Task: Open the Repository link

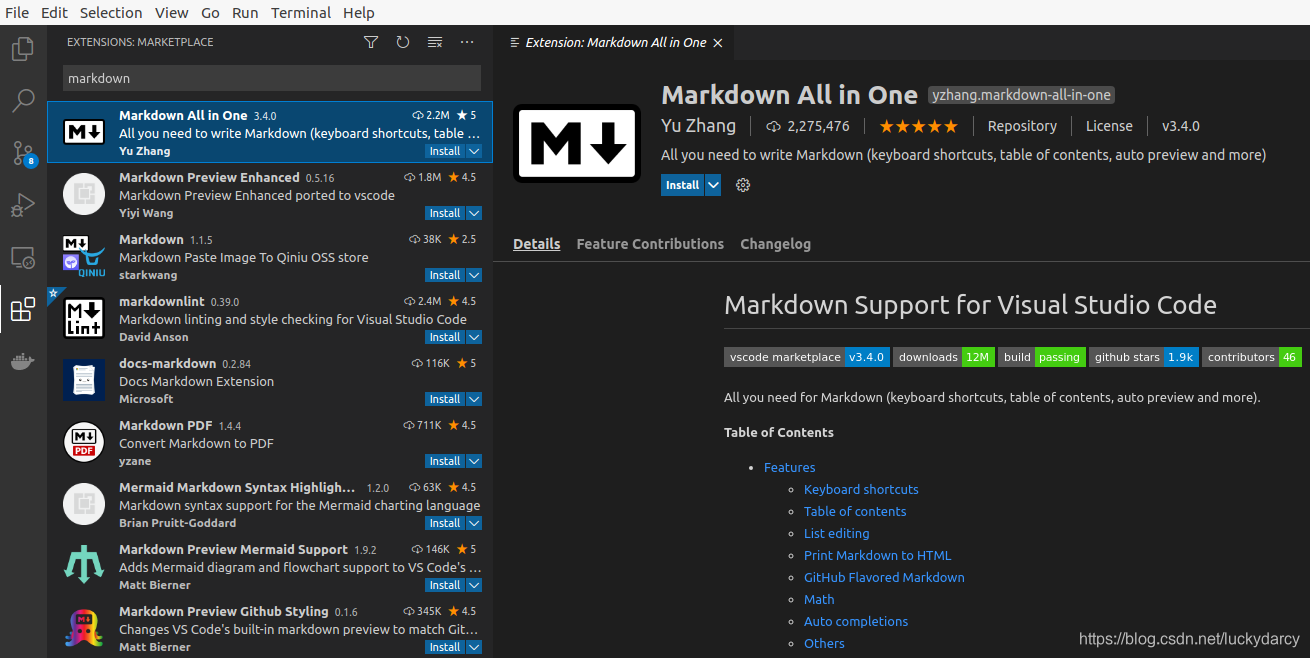Action: coord(1022,126)
